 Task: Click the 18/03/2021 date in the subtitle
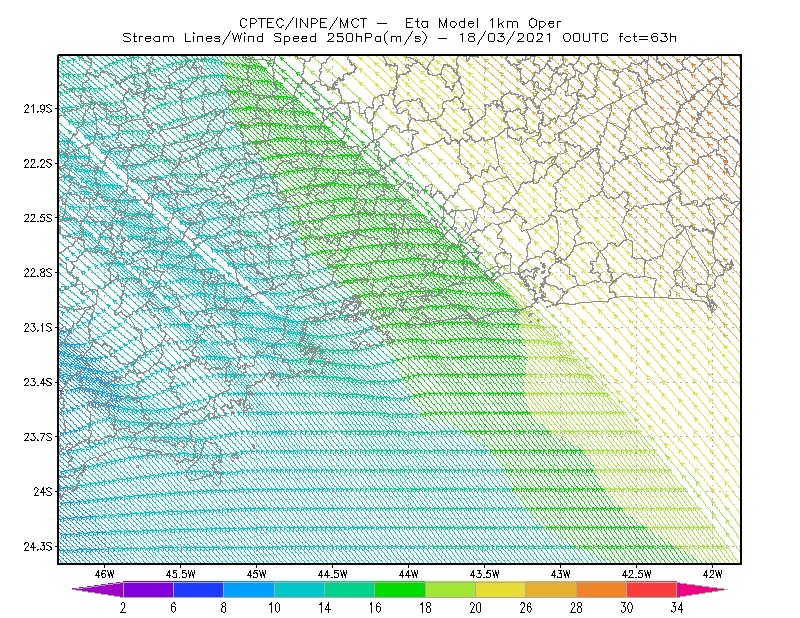tap(505, 38)
